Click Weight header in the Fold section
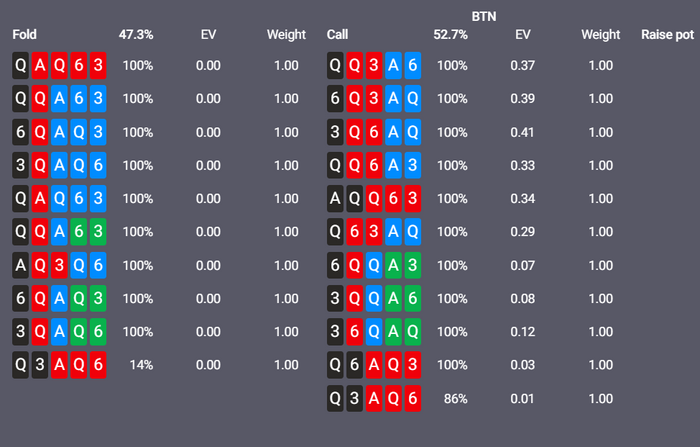Screen dimensions: 700x447 [286, 35]
